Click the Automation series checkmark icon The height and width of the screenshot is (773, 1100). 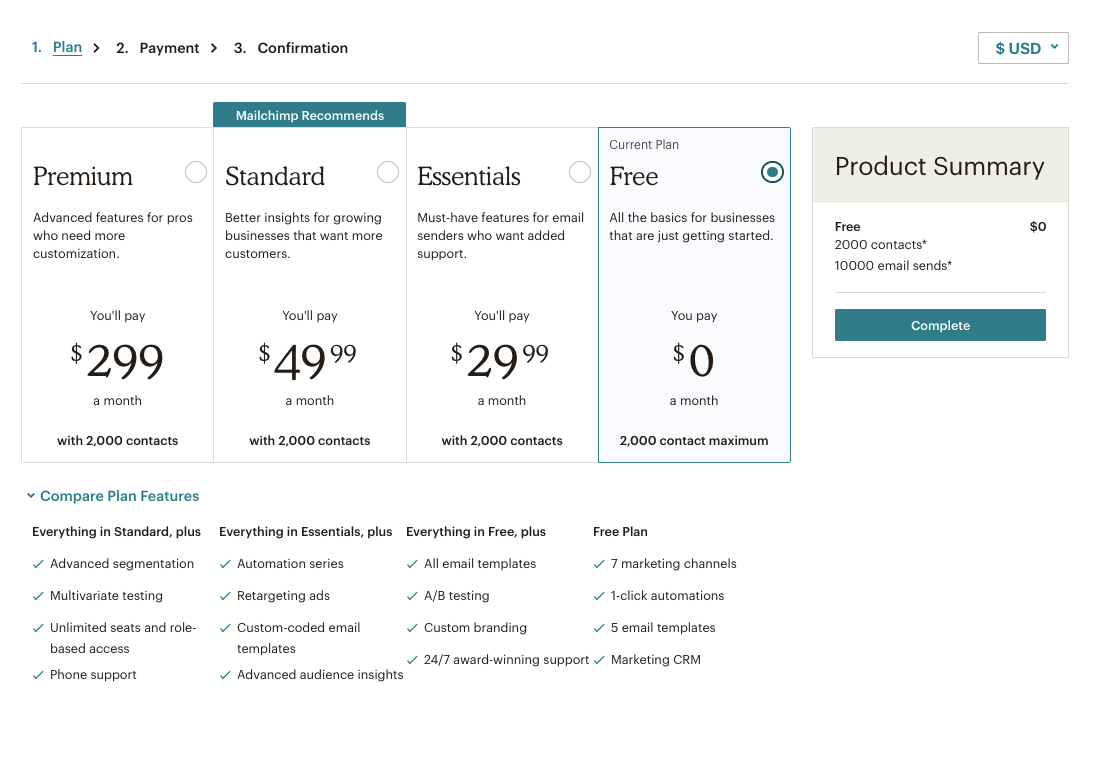pos(225,564)
